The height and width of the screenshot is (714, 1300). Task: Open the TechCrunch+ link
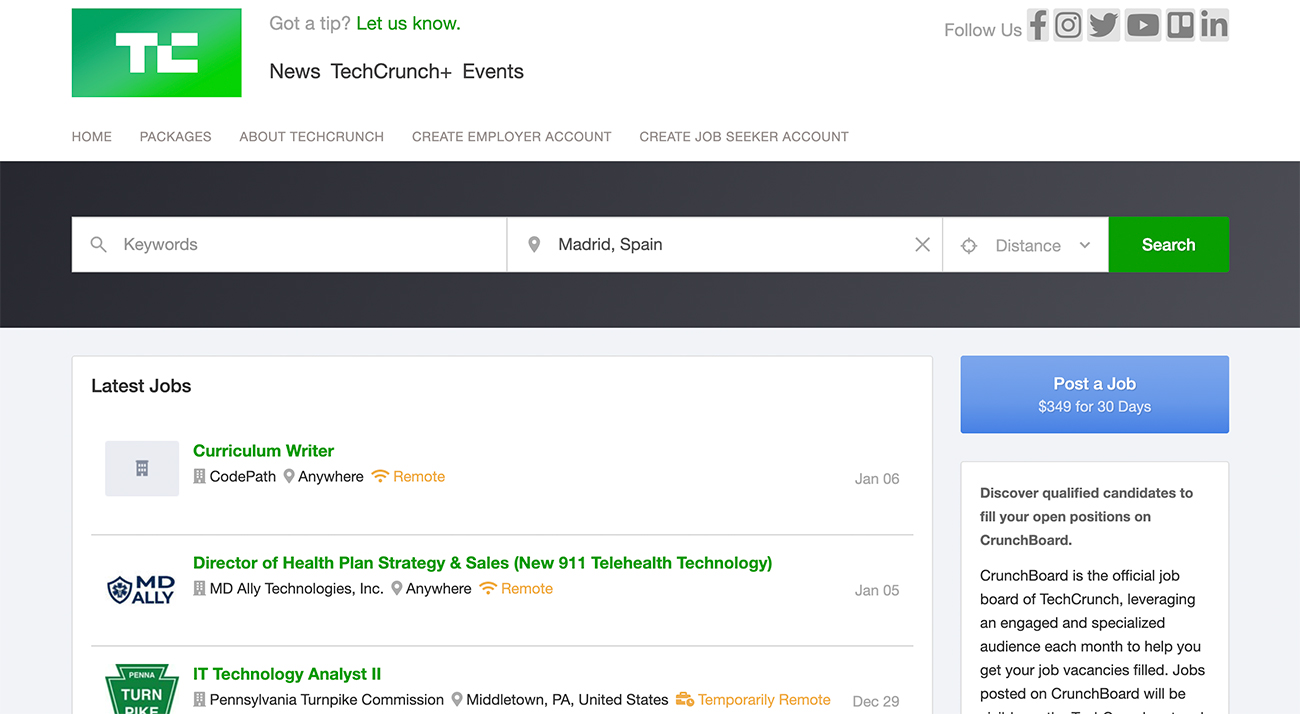[391, 71]
